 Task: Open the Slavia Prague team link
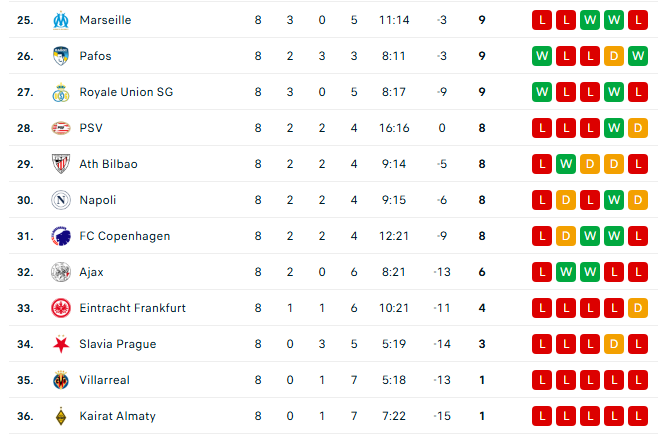click(x=117, y=344)
